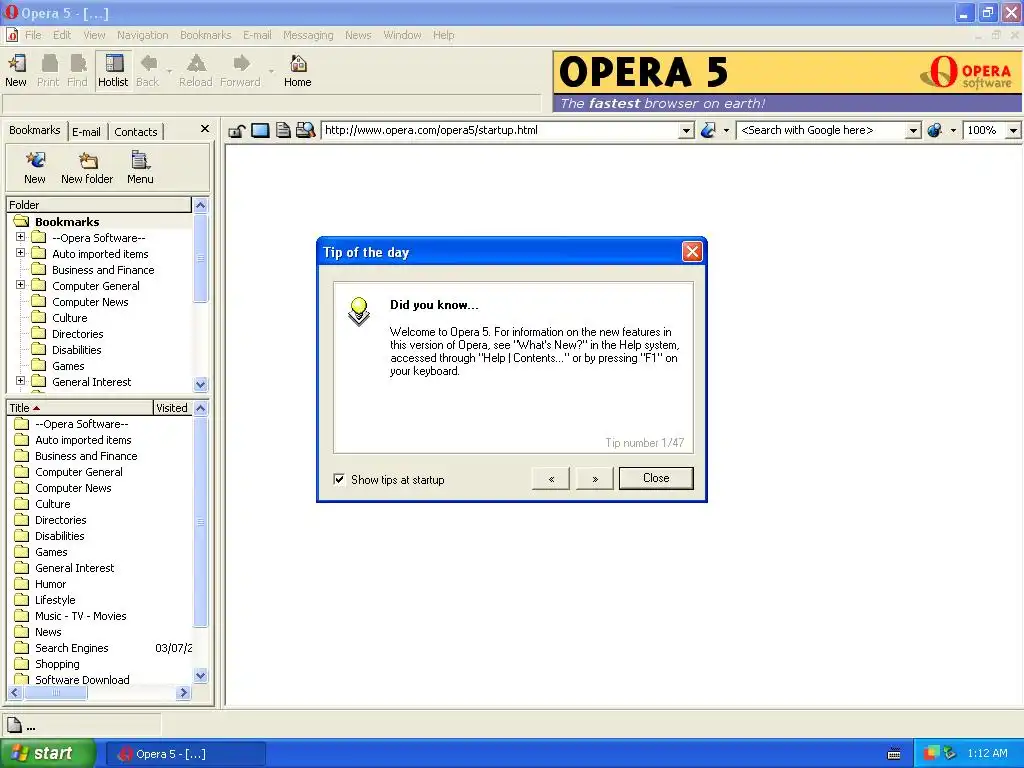Toggle the Hotlist panel button

click(114, 71)
